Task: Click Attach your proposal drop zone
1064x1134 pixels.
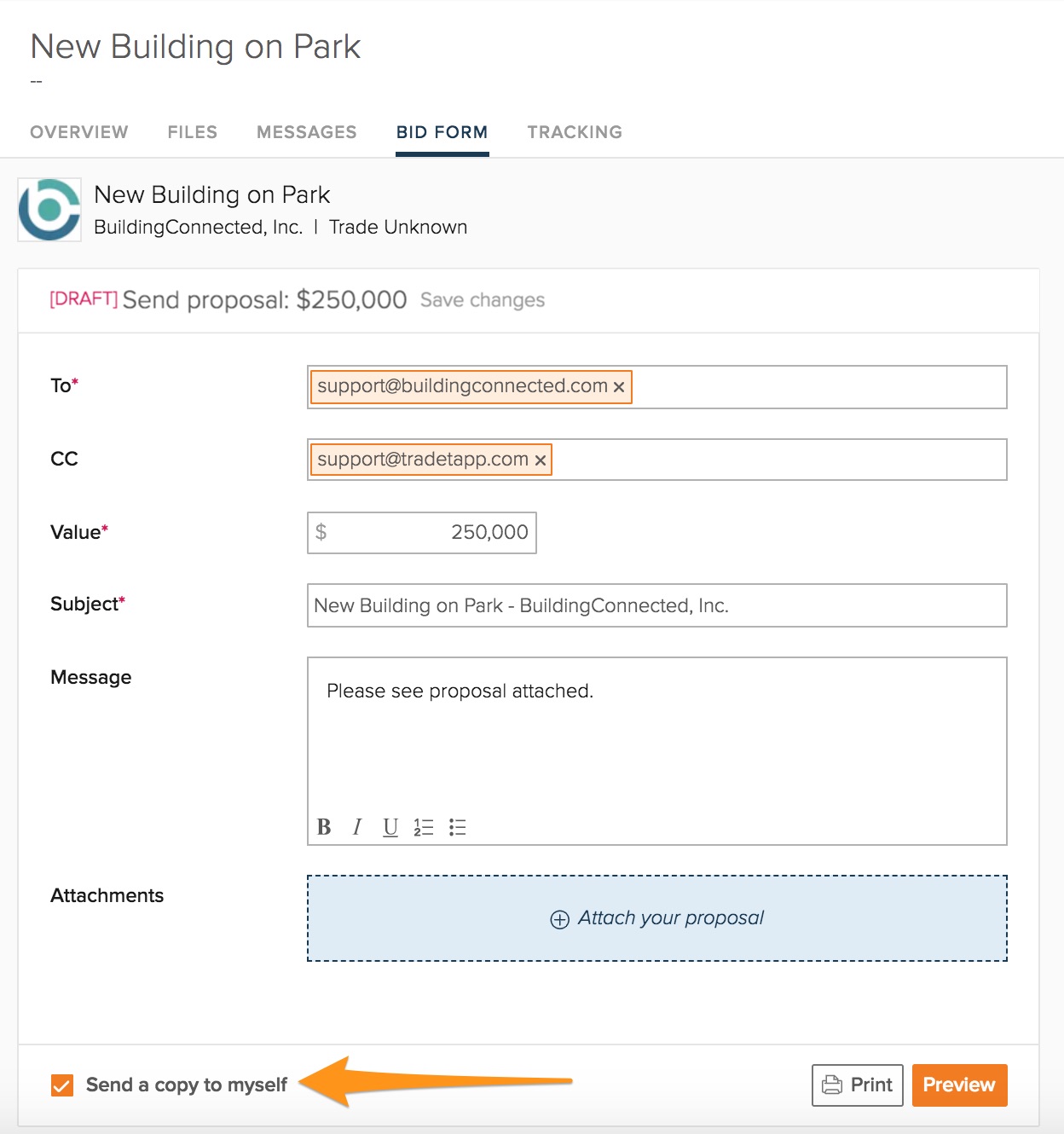Action: [x=656, y=918]
